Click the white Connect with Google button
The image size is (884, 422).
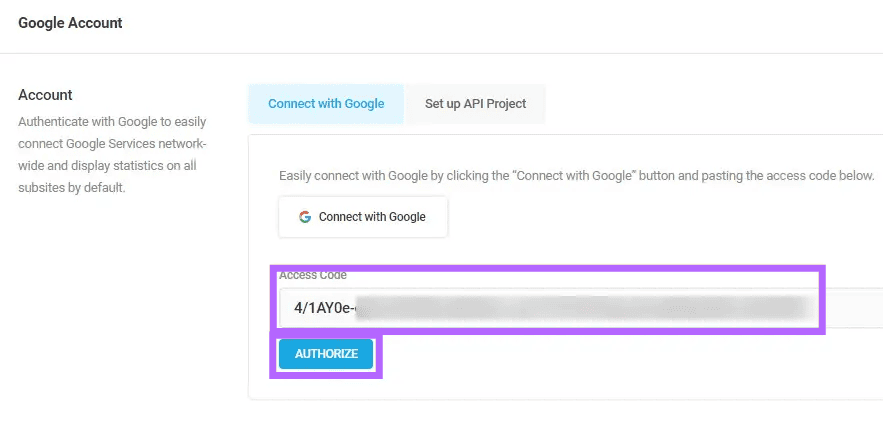point(363,217)
